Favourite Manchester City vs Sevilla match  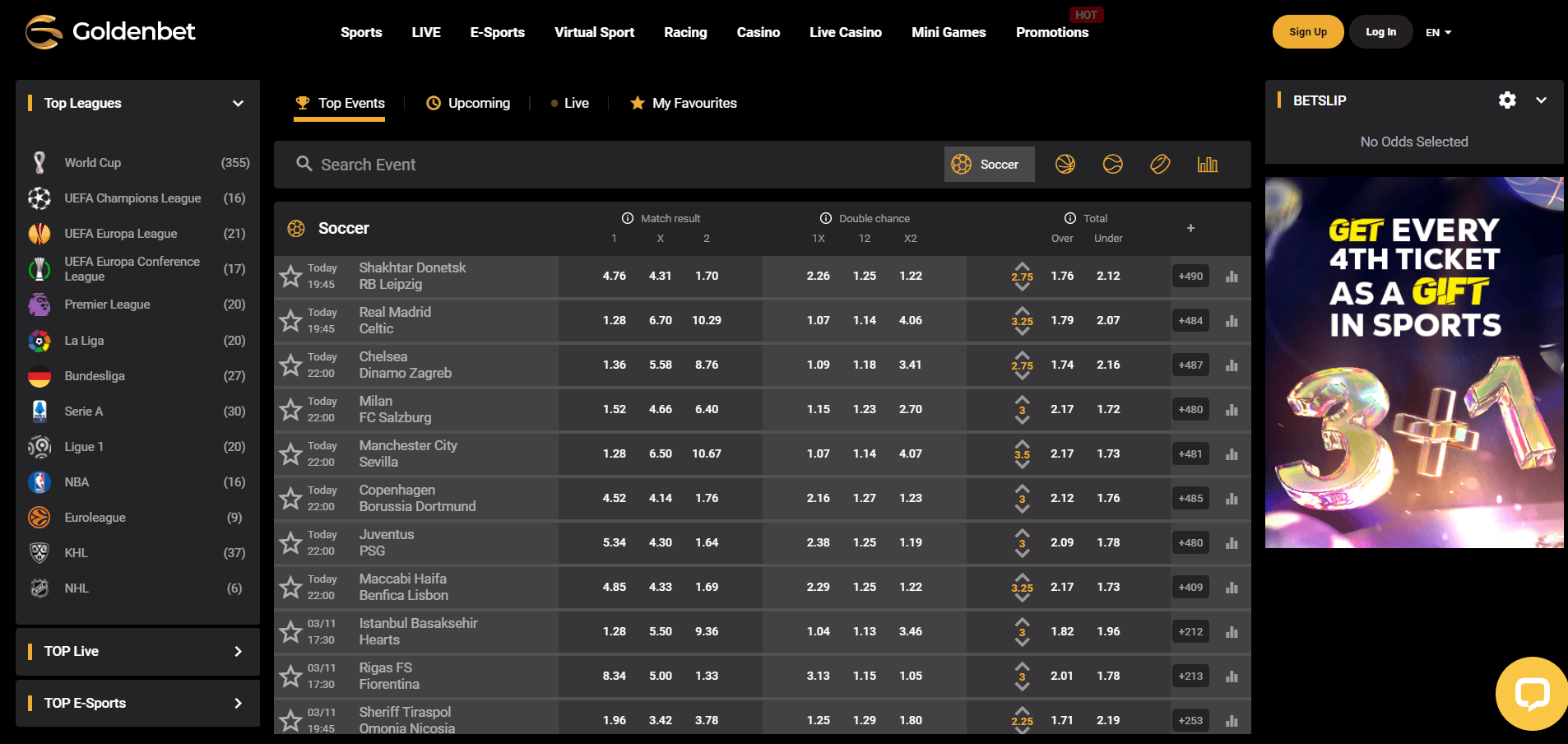(290, 453)
